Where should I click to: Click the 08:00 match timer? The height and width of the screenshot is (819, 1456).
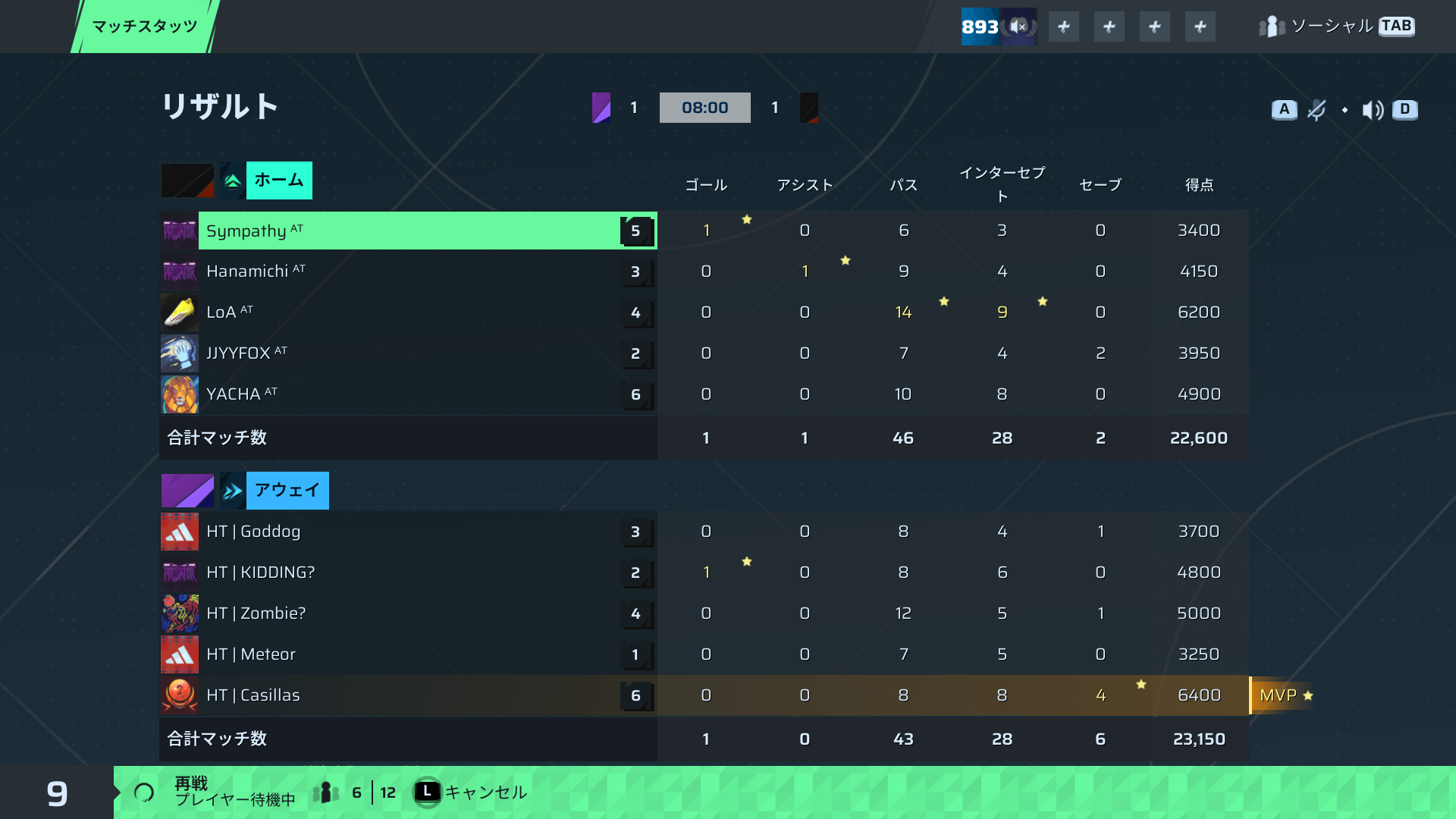705,108
